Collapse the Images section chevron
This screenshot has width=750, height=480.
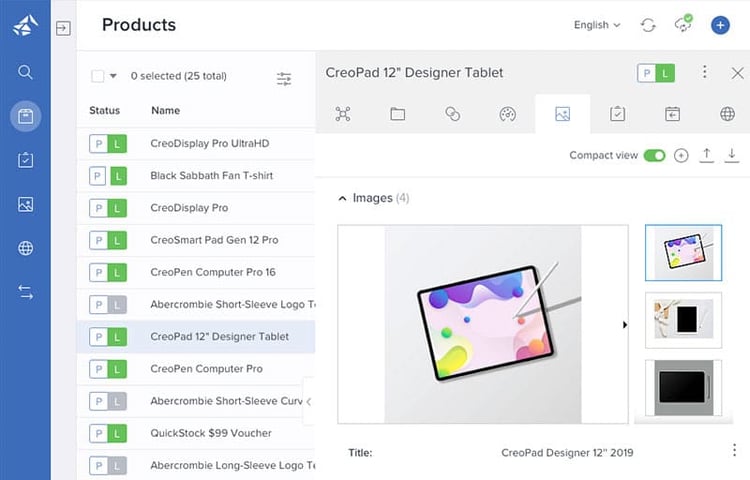click(342, 198)
